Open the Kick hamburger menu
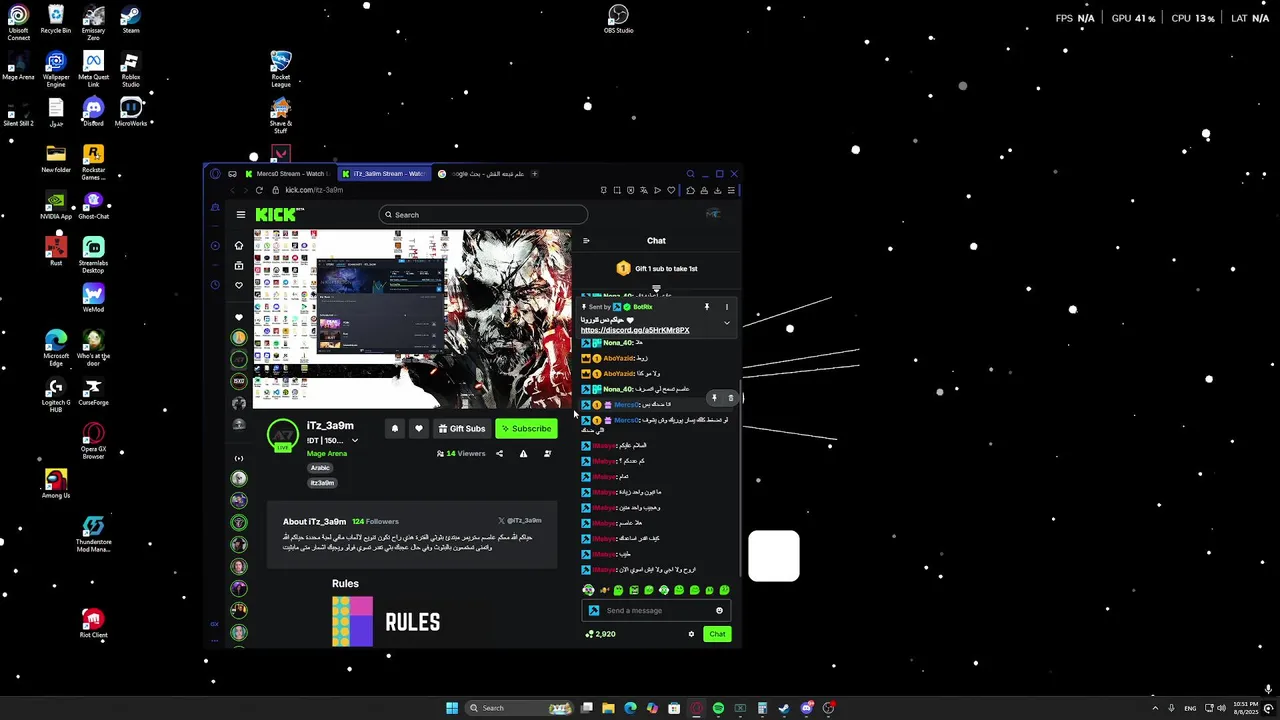 point(240,214)
